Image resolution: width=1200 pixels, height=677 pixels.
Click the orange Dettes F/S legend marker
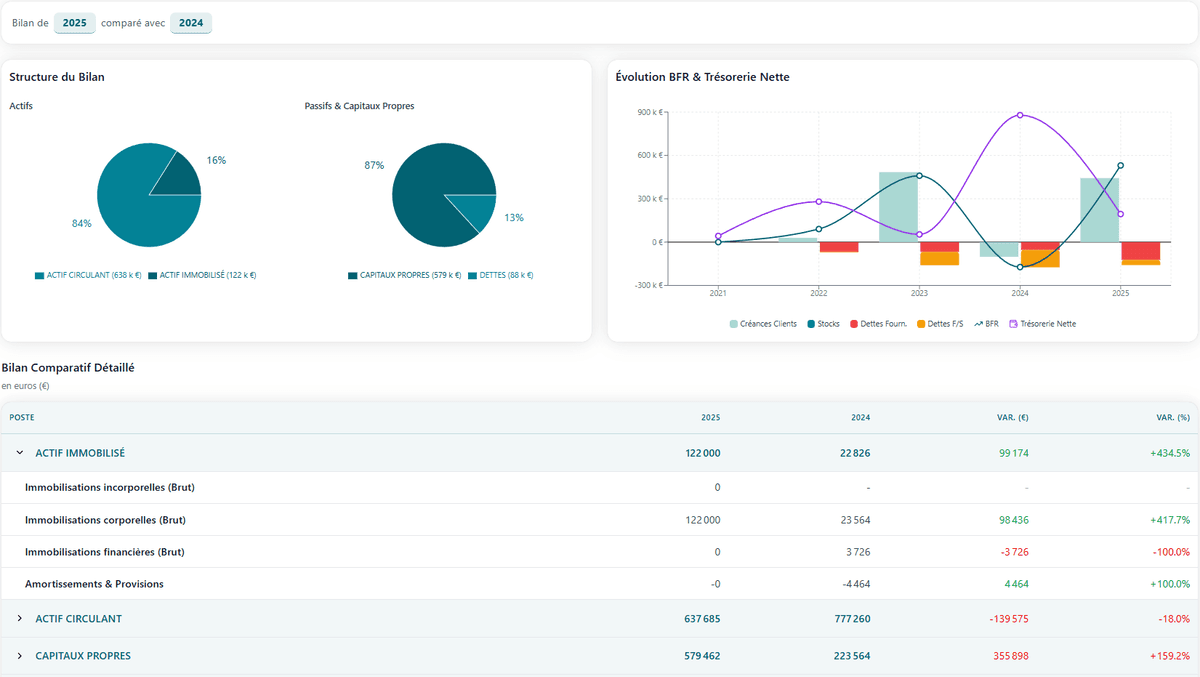tap(921, 324)
